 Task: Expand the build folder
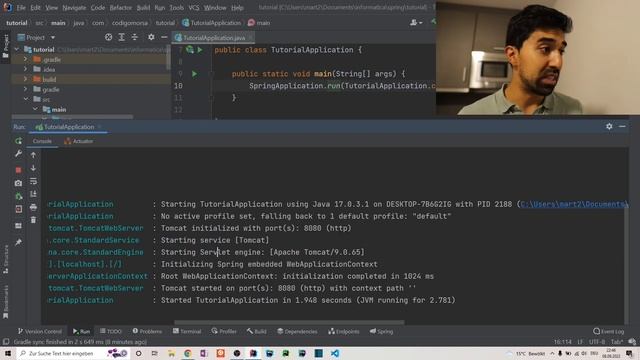26,79
